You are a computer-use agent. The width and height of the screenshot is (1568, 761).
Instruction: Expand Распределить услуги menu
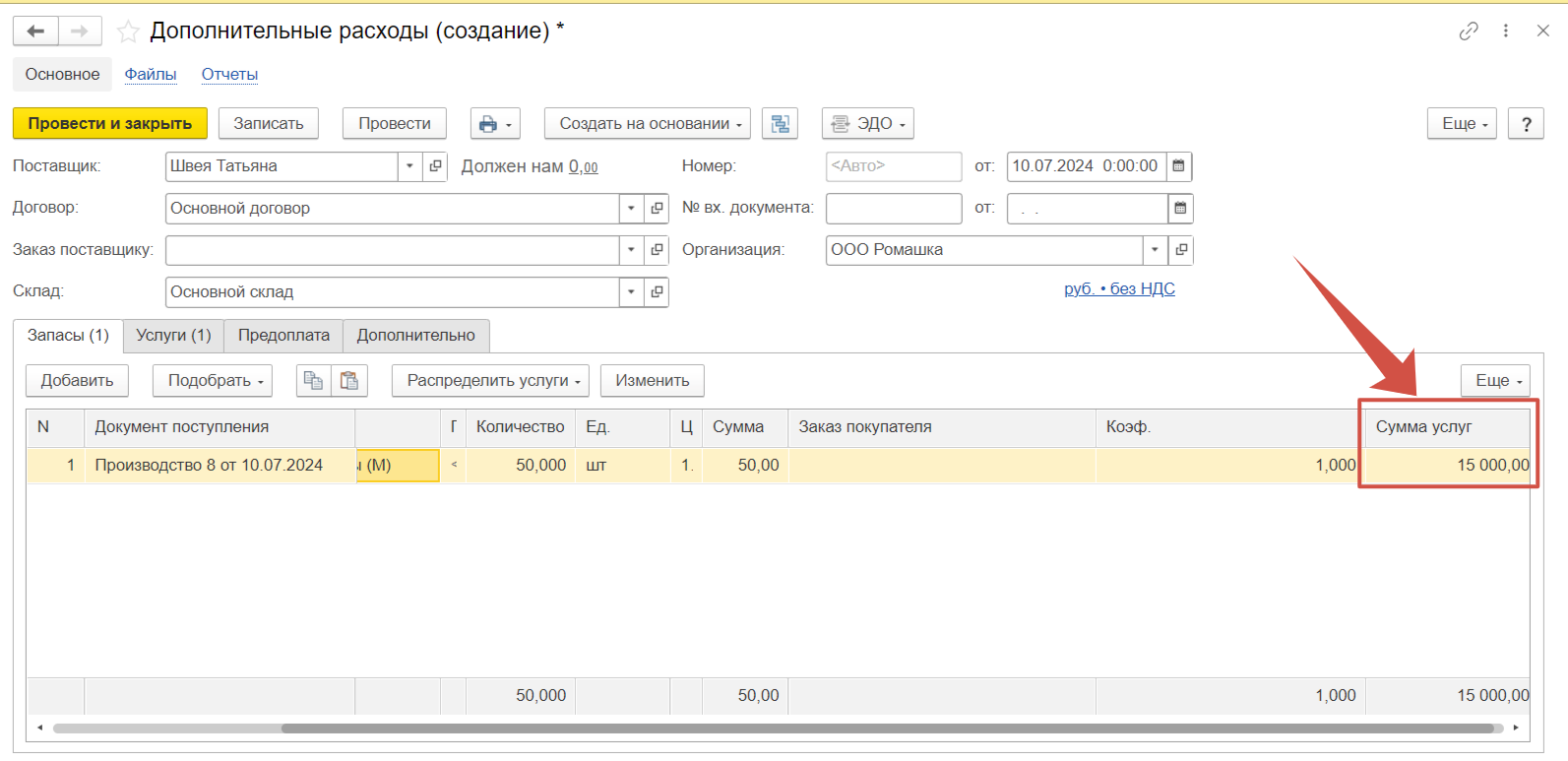(x=493, y=381)
